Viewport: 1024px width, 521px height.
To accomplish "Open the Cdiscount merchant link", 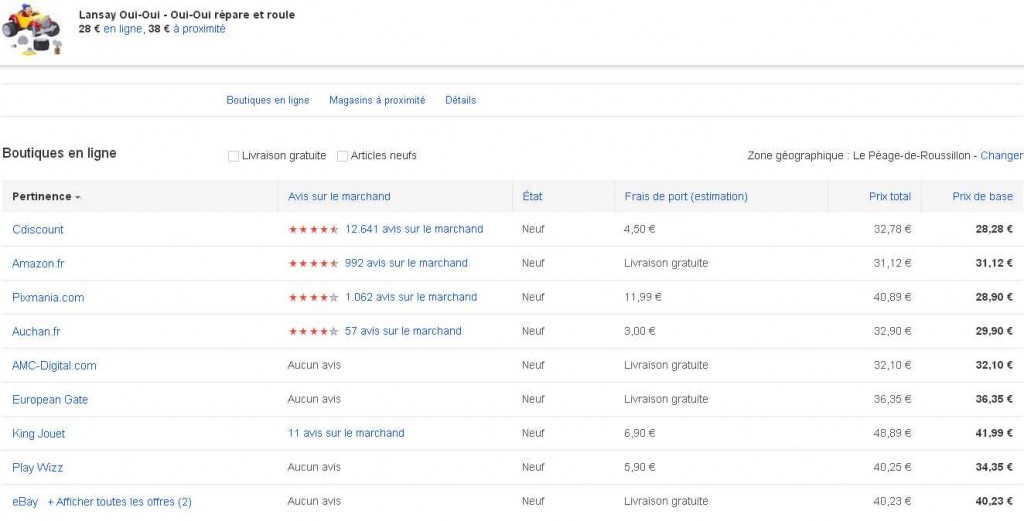I will [x=38, y=230].
